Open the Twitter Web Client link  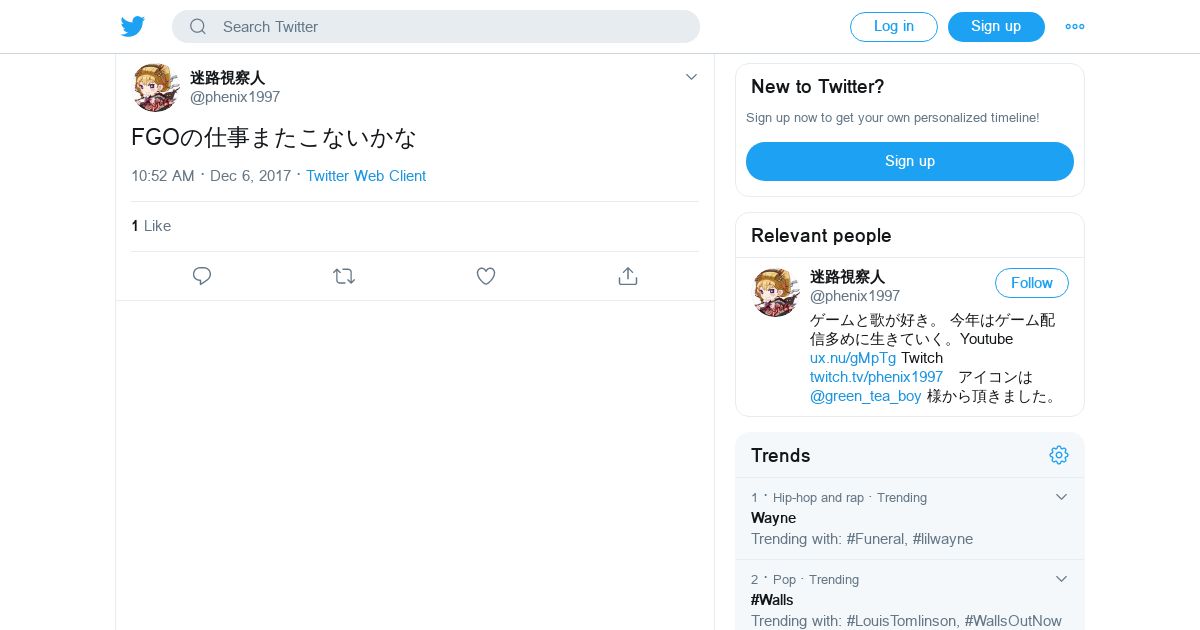point(366,176)
